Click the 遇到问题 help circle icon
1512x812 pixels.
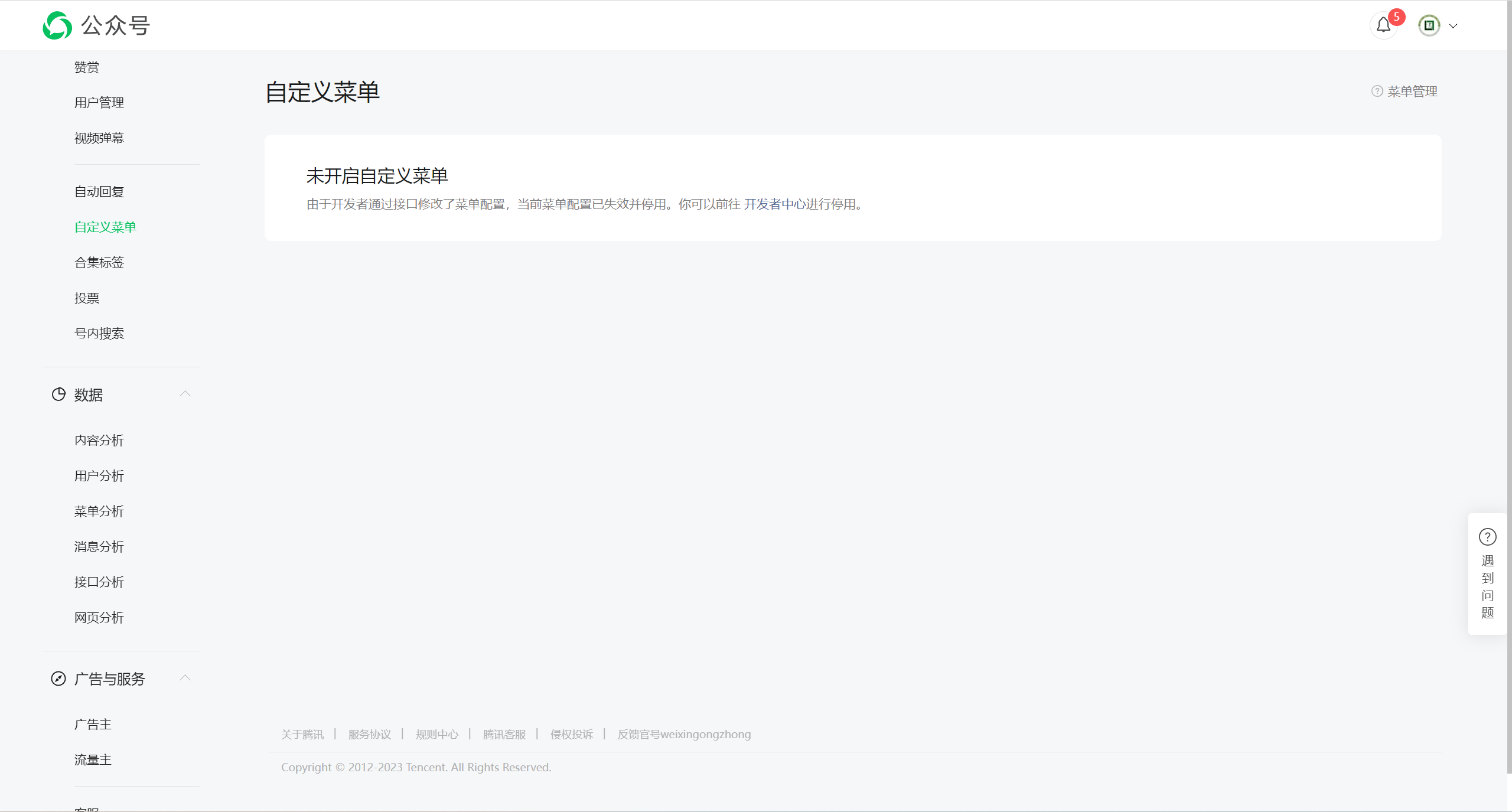pyautogui.click(x=1487, y=537)
